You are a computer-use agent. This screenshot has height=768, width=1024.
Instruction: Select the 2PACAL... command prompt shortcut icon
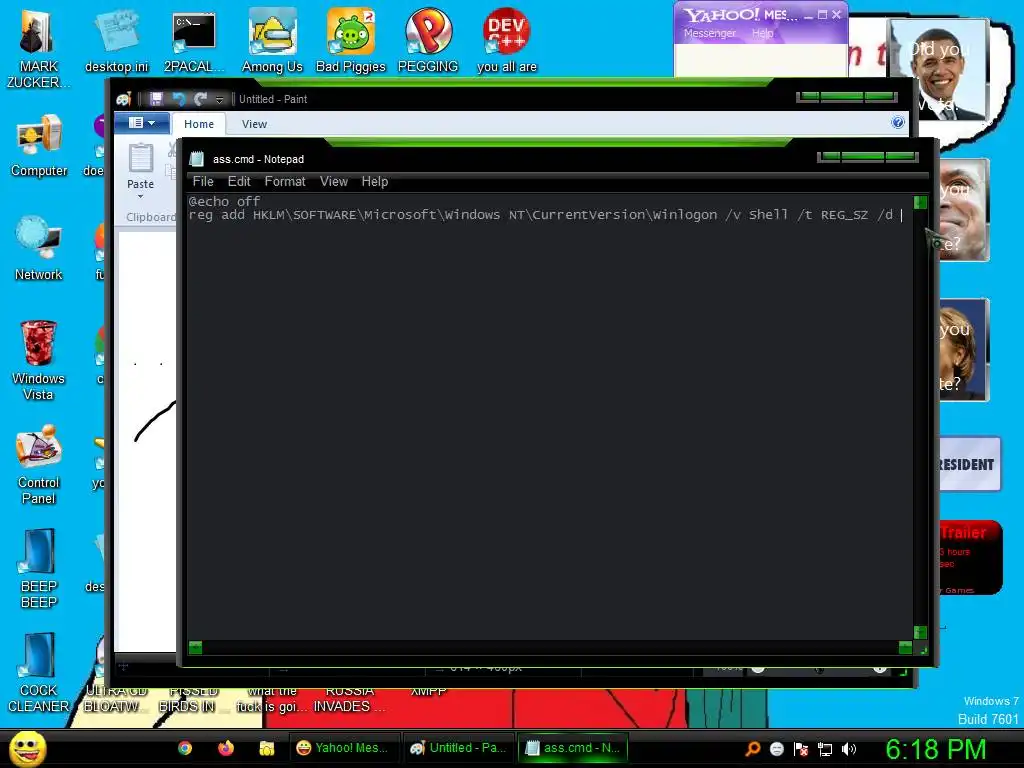pos(194,42)
